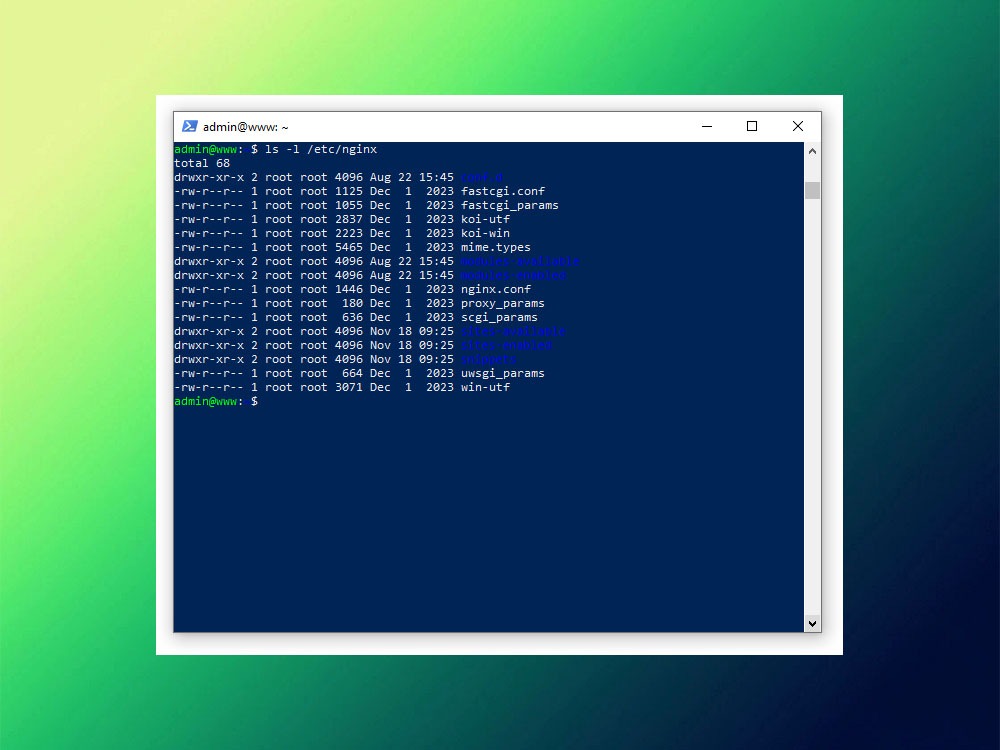1000x750 pixels.
Task: Click the fastcgi.conf filename
Action: coord(502,191)
